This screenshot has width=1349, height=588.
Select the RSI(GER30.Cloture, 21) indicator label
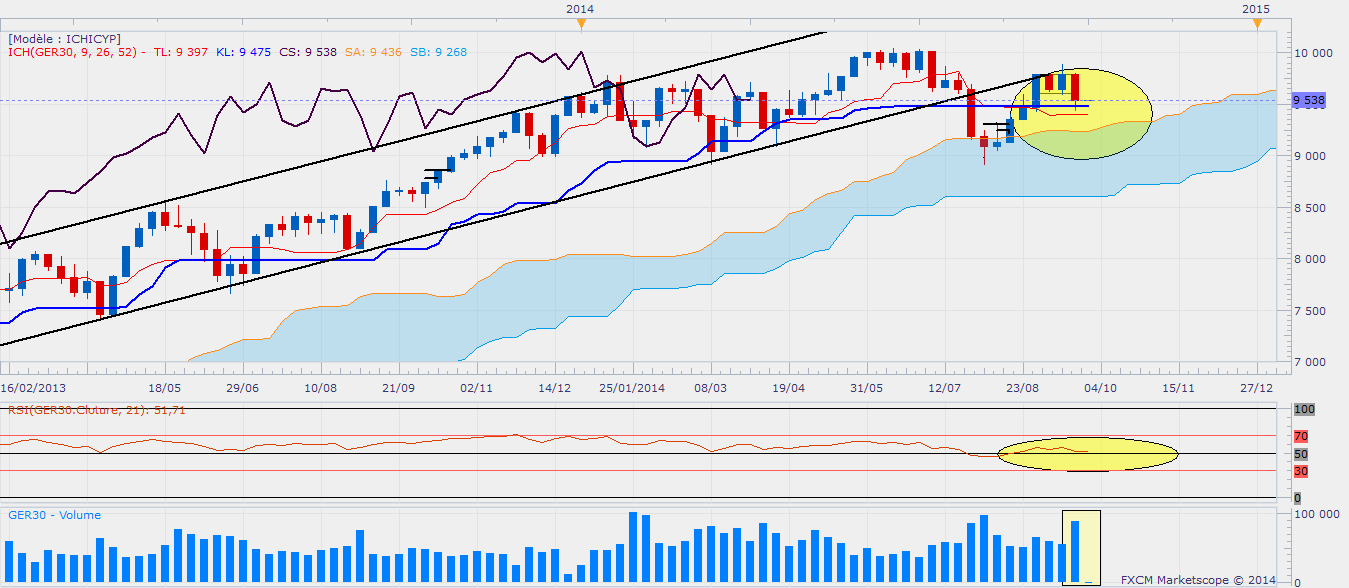(x=97, y=409)
